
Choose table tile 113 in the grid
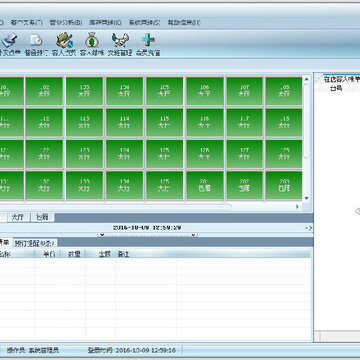(x=84, y=122)
